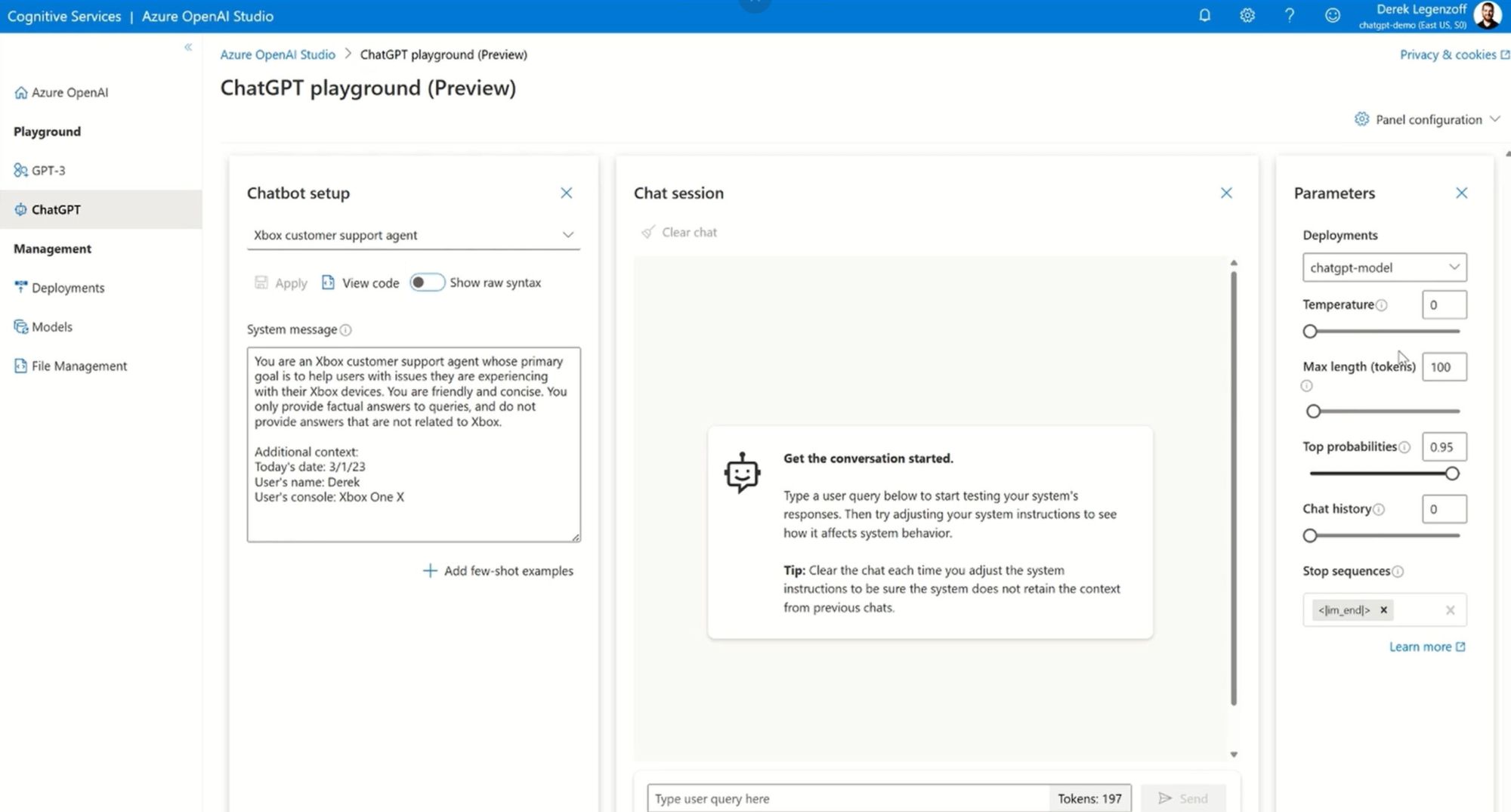
Task: Close the Chat session panel
Action: pos(1226,193)
